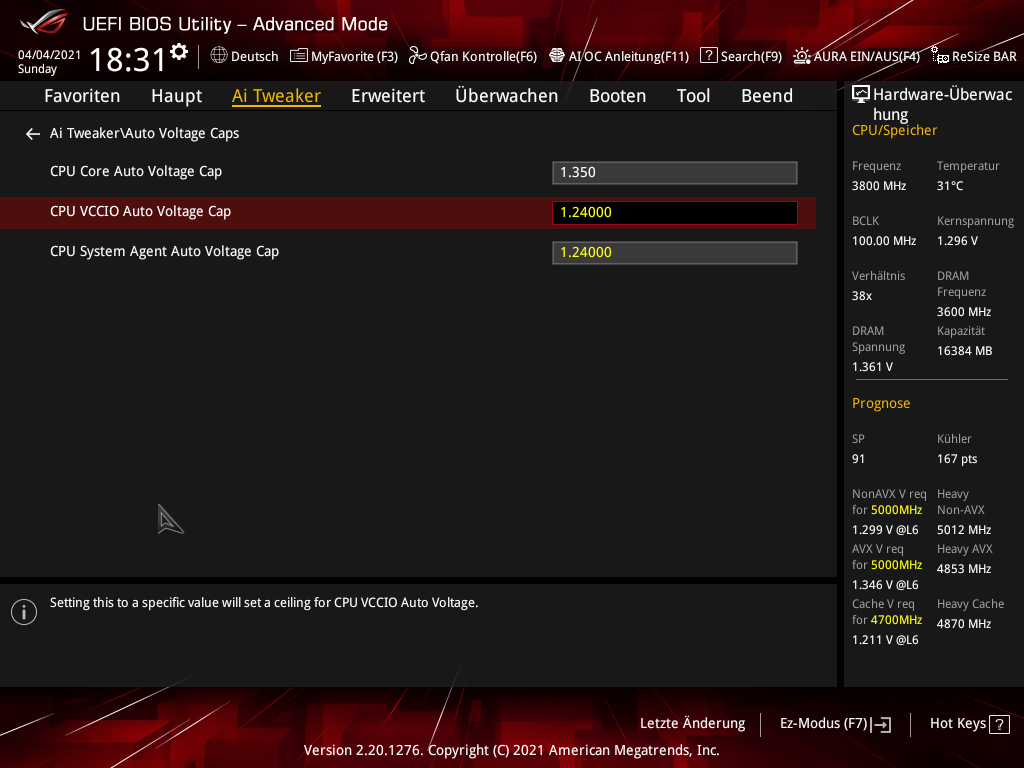Click the yellow 4700MHz cache frequency

896,620
